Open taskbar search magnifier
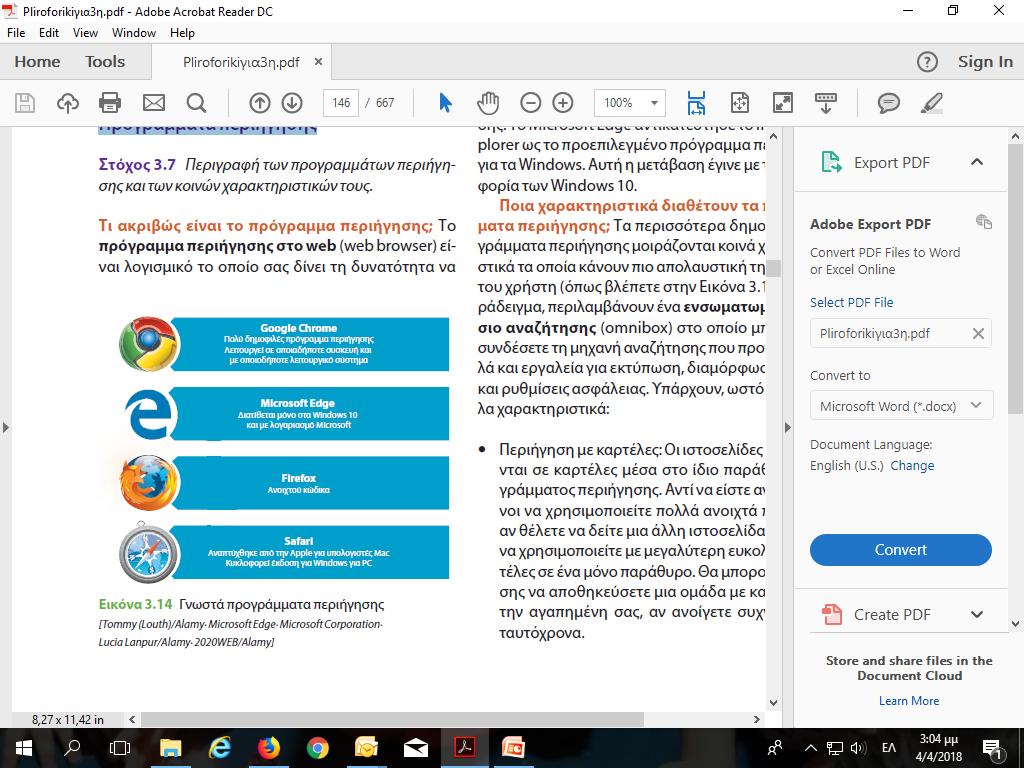The image size is (1024, 768). click(72, 748)
